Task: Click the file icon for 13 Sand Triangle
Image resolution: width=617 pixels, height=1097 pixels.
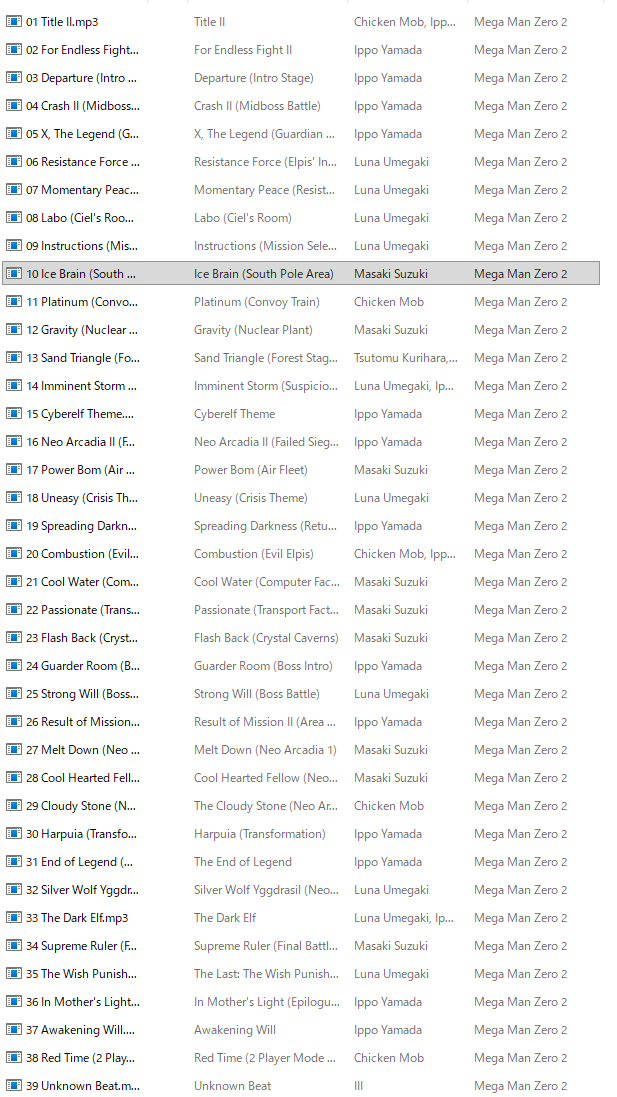Action: coord(13,358)
